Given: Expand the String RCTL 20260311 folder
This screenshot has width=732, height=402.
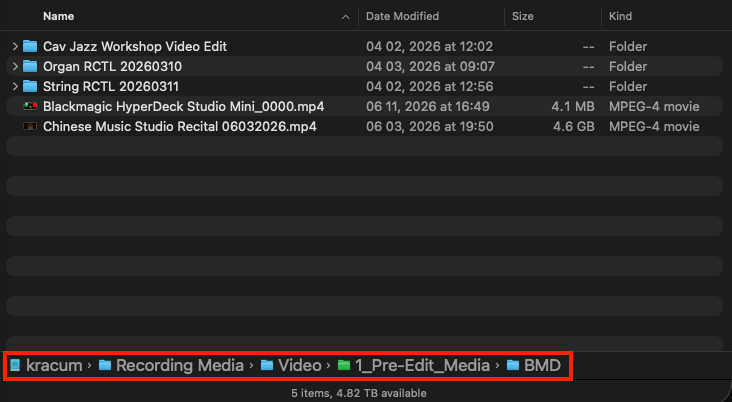Looking at the screenshot, I should click(x=15, y=86).
